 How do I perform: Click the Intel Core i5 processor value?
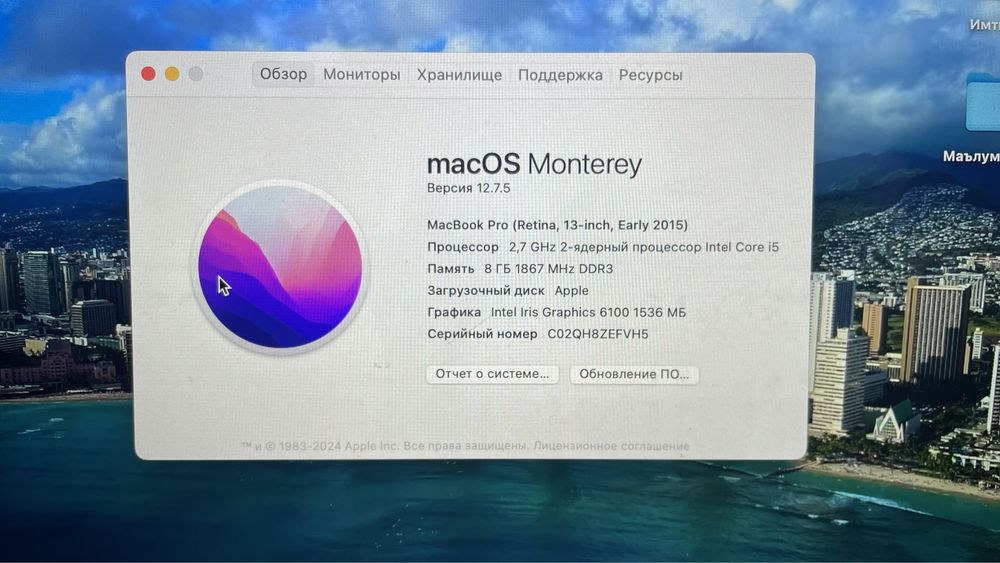(x=643, y=247)
